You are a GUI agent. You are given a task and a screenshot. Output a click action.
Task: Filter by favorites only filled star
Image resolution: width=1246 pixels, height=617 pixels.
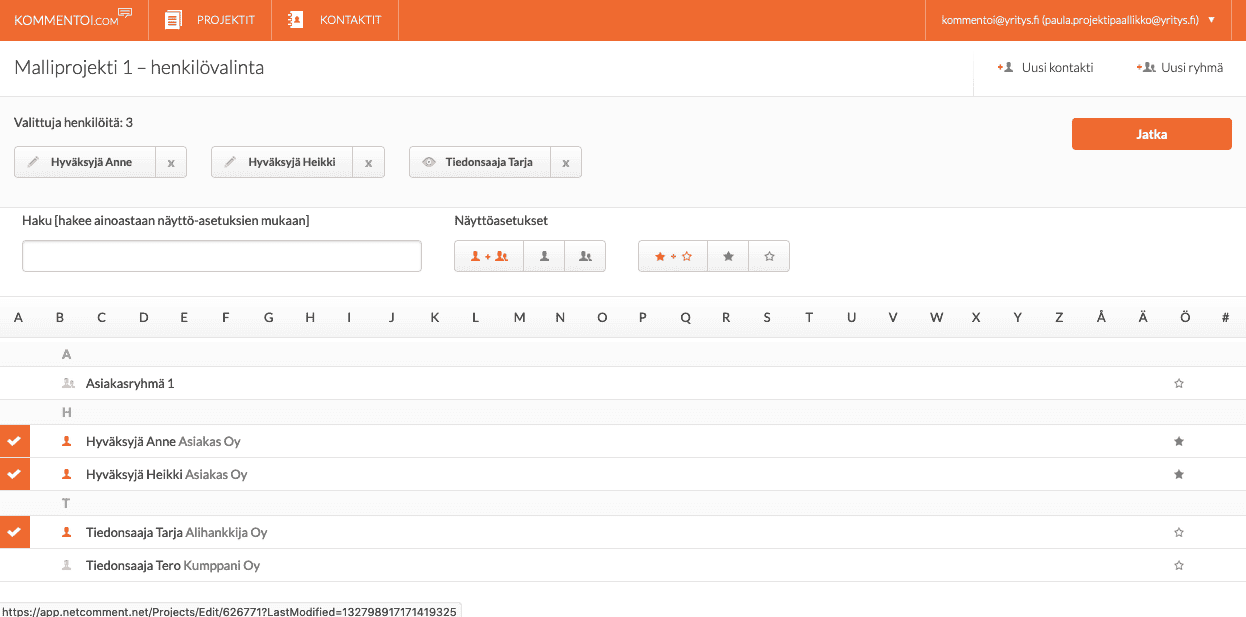pyautogui.click(x=728, y=256)
